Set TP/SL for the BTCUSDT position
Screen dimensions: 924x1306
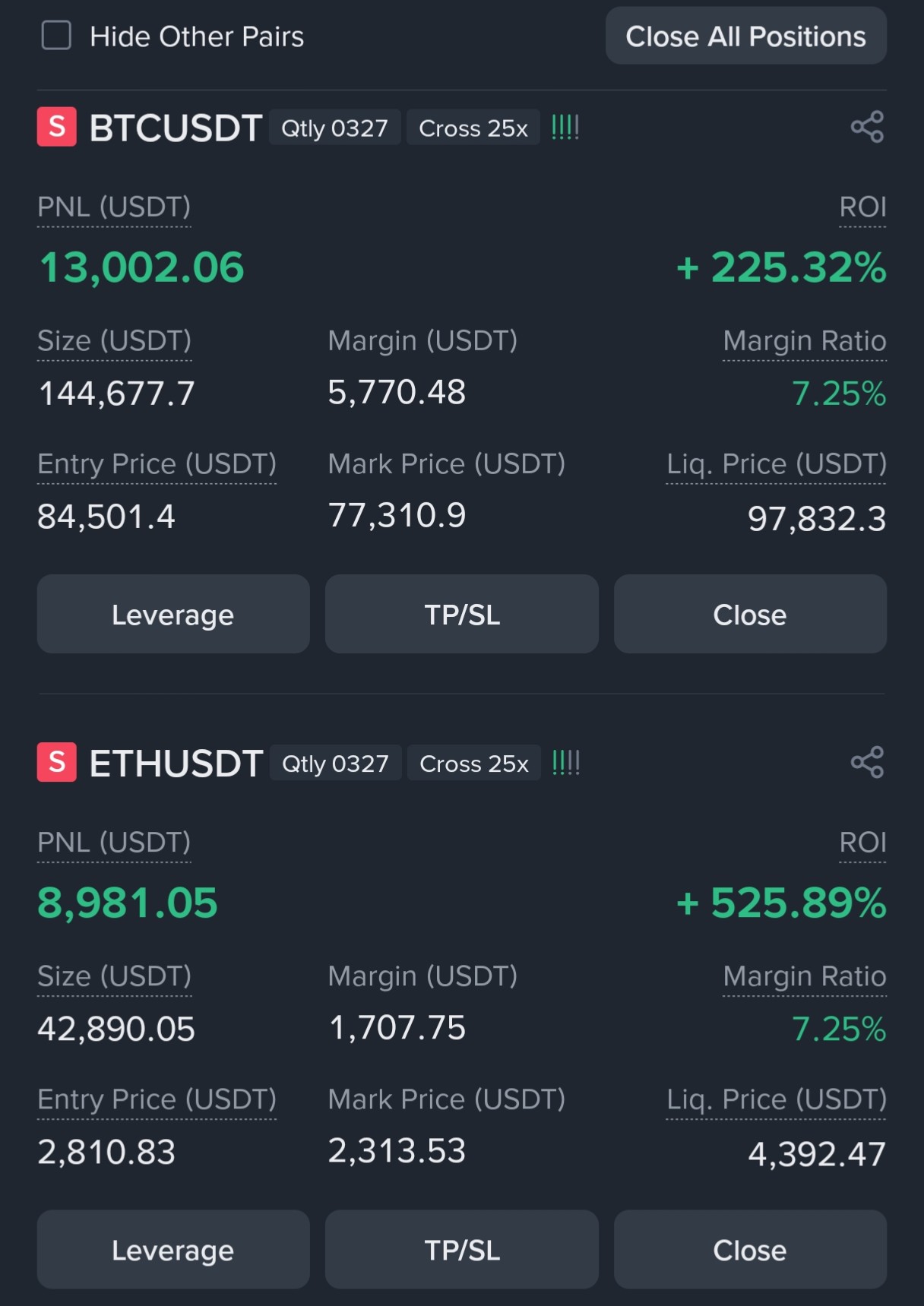(462, 614)
